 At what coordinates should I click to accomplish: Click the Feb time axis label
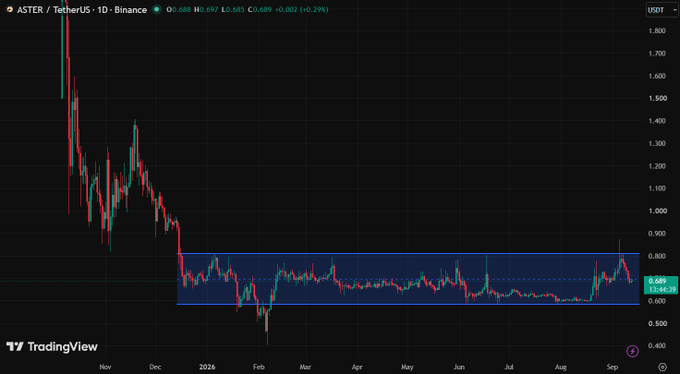pyautogui.click(x=258, y=367)
